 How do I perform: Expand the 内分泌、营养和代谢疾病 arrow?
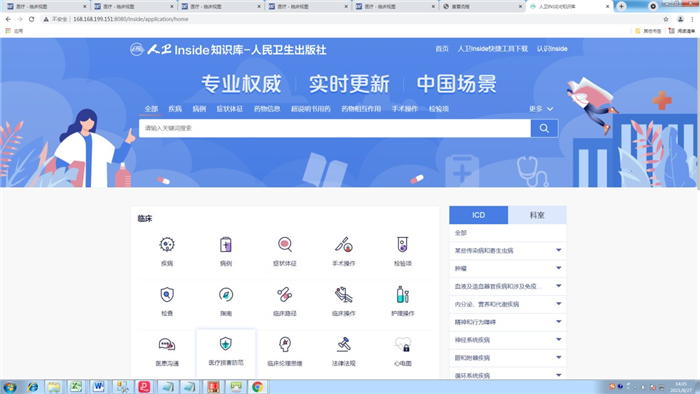point(558,304)
